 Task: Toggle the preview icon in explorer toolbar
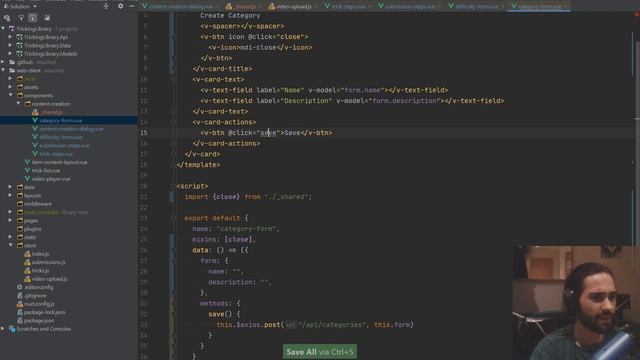pos(47,18)
